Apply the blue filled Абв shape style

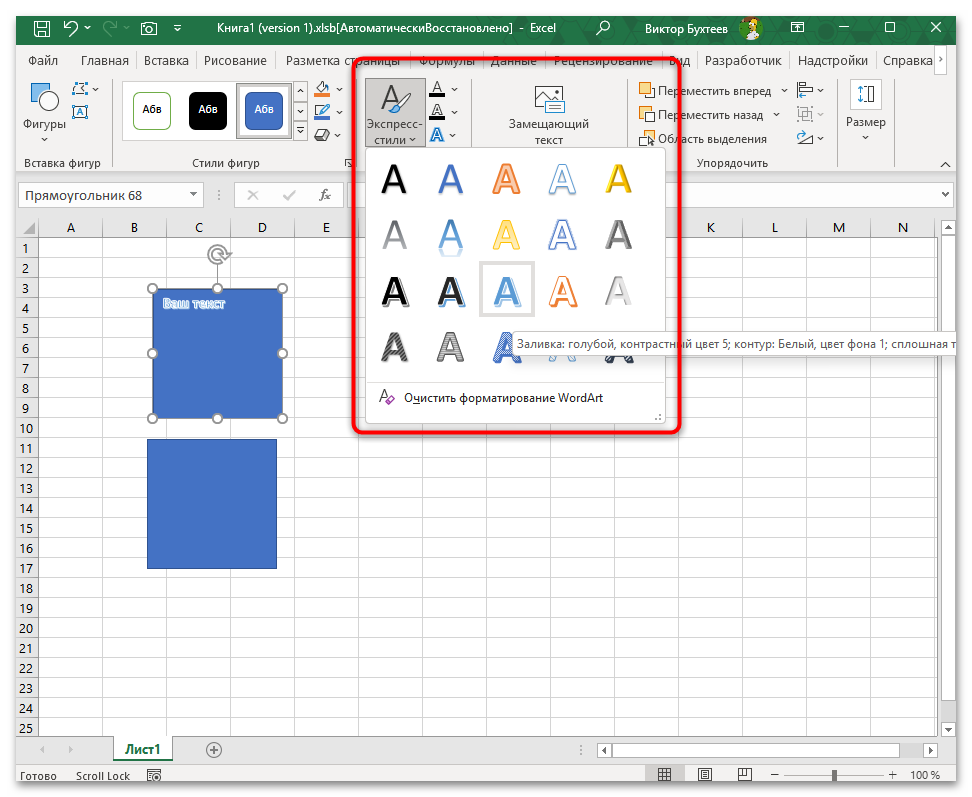pos(264,110)
